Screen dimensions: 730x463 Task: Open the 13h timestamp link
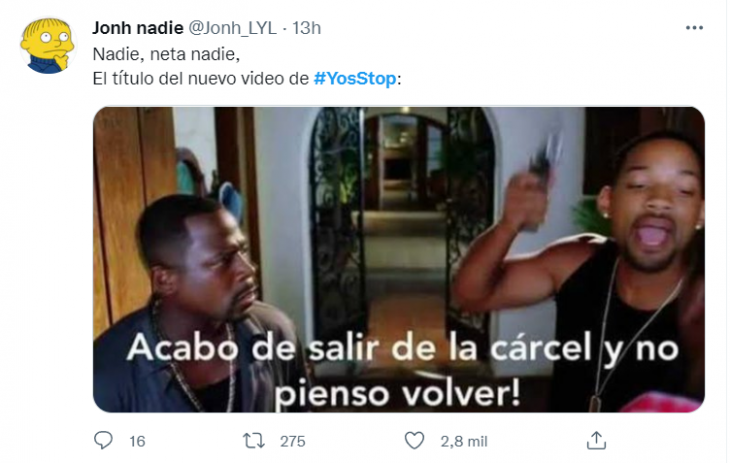click(x=306, y=28)
